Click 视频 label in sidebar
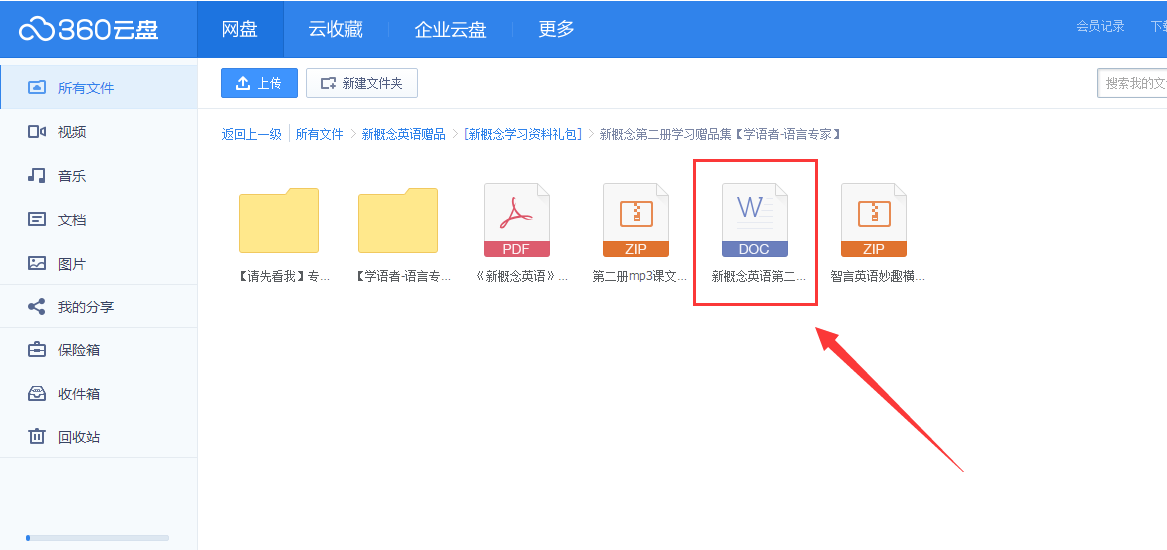The height and width of the screenshot is (550, 1167). [x=72, y=132]
